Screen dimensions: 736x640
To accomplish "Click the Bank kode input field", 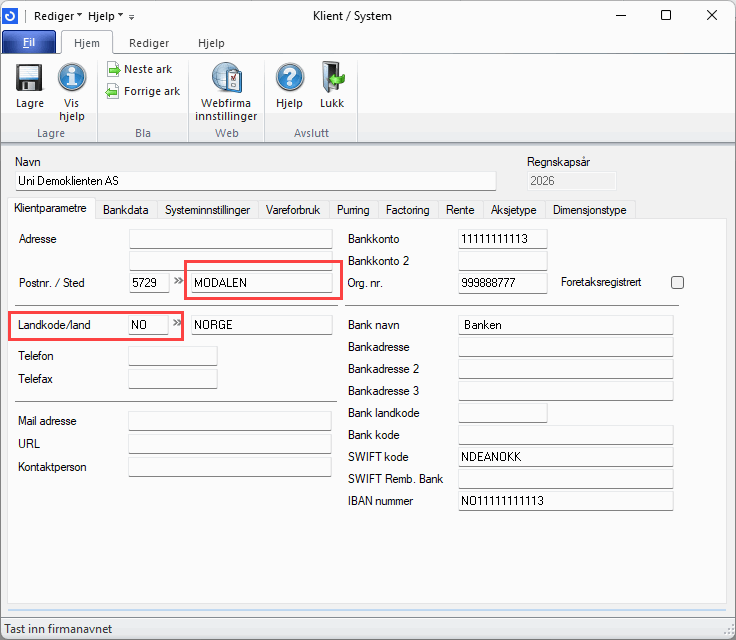I will [566, 435].
